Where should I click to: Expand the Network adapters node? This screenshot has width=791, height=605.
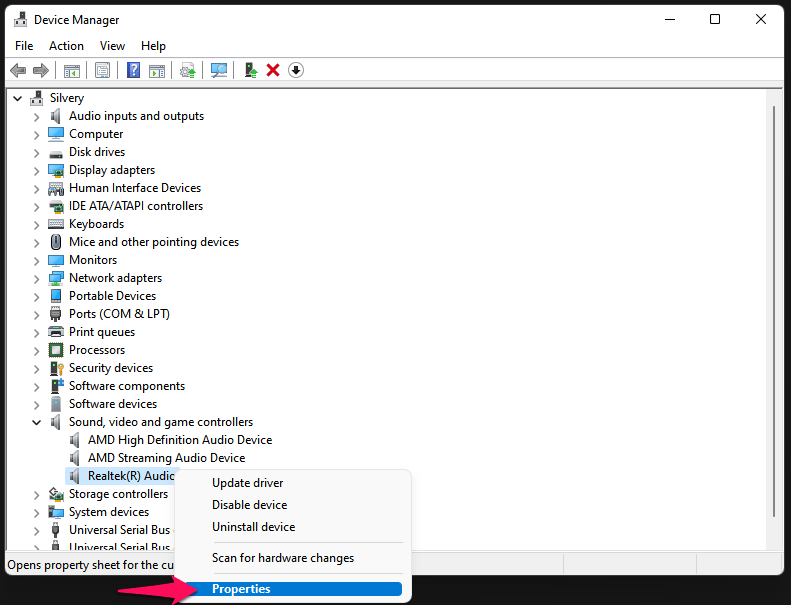tap(37, 278)
